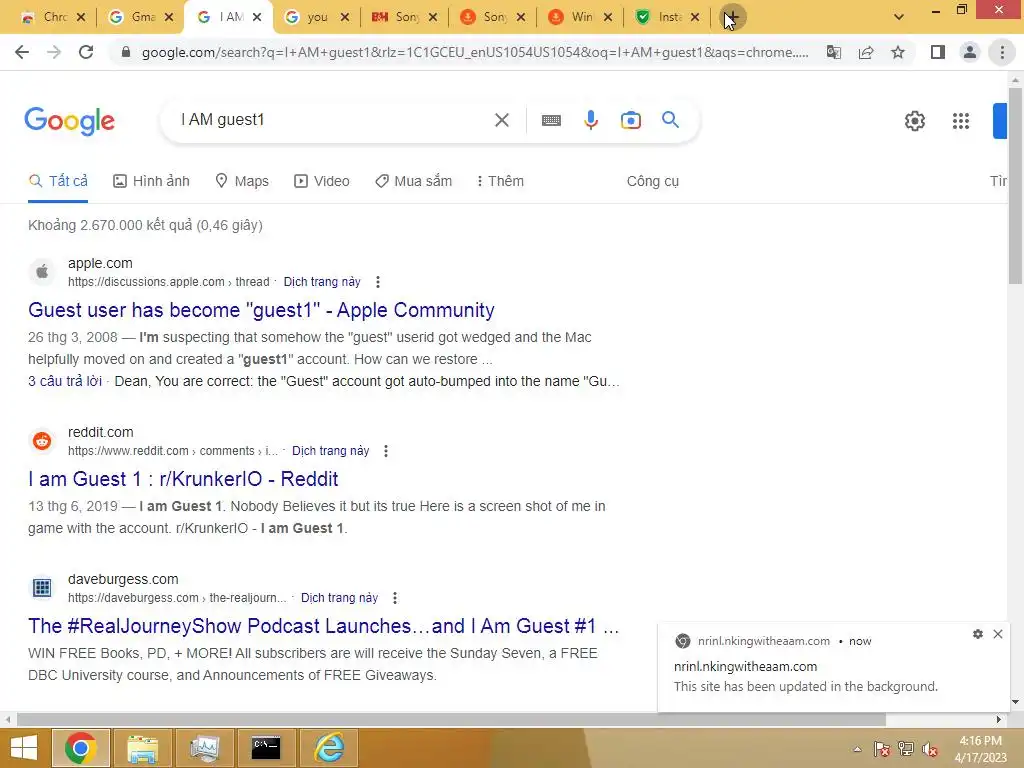The width and height of the screenshot is (1024, 768).
Task: Start voice search with microphone
Action: point(591,120)
